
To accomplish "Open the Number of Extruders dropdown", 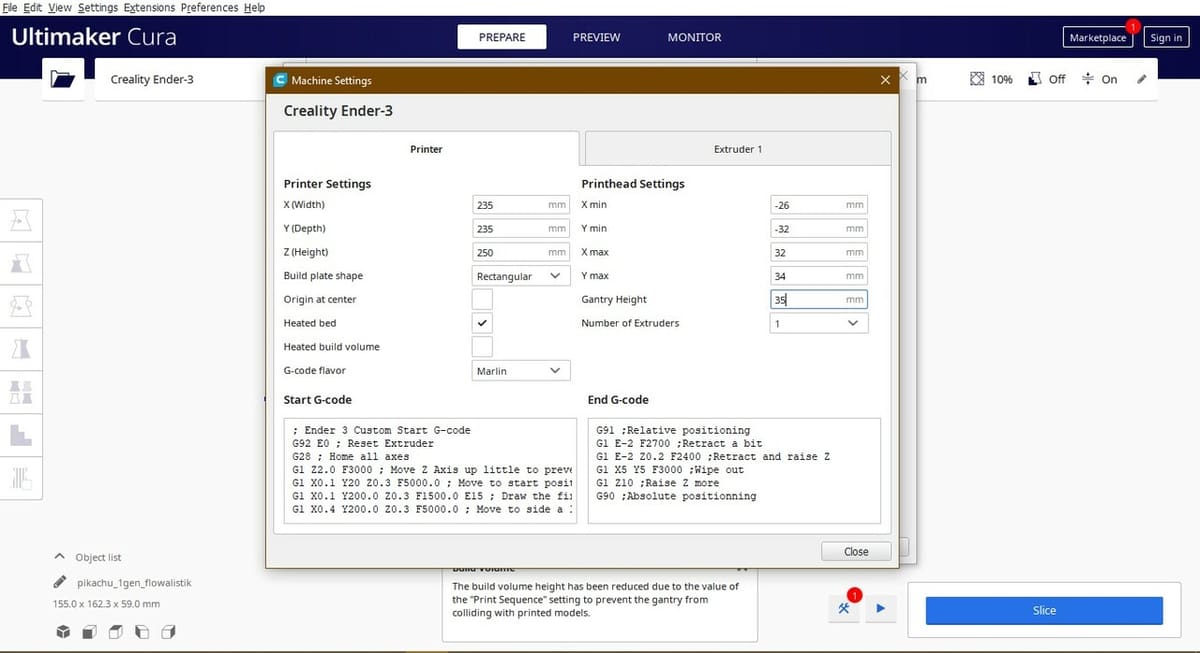I will coord(818,324).
